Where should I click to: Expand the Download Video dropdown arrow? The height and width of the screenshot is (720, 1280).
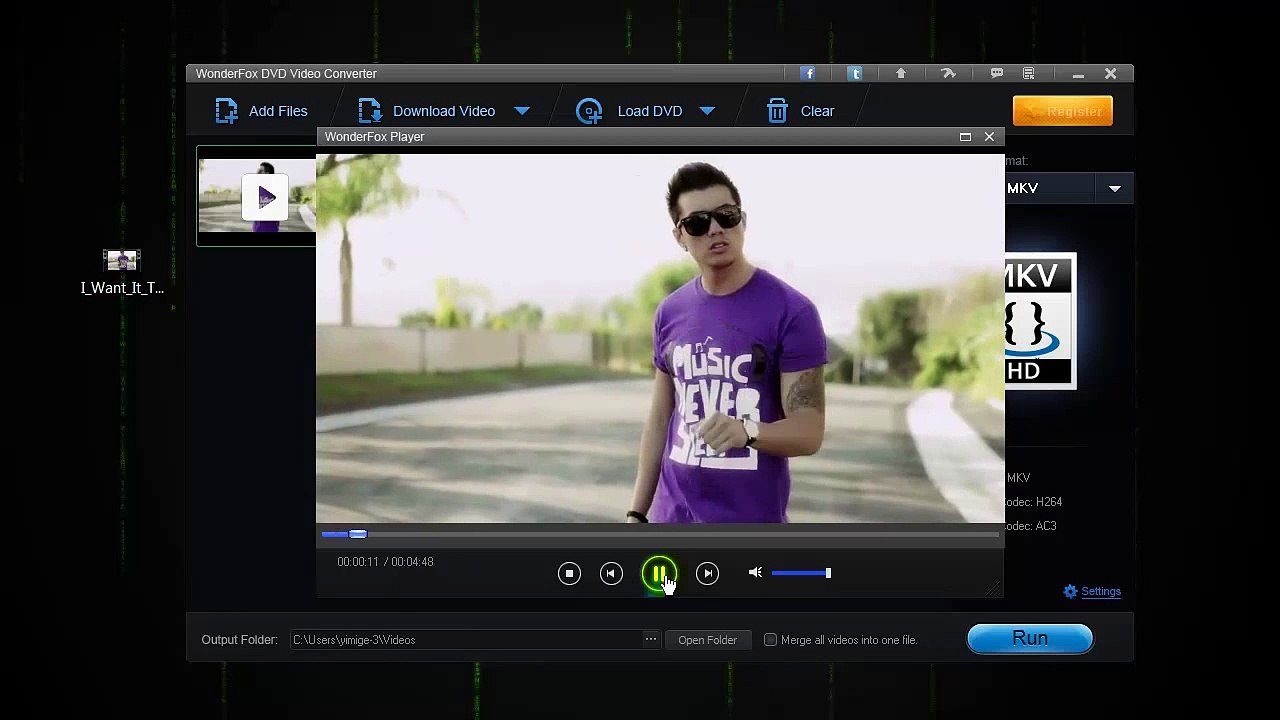(522, 111)
